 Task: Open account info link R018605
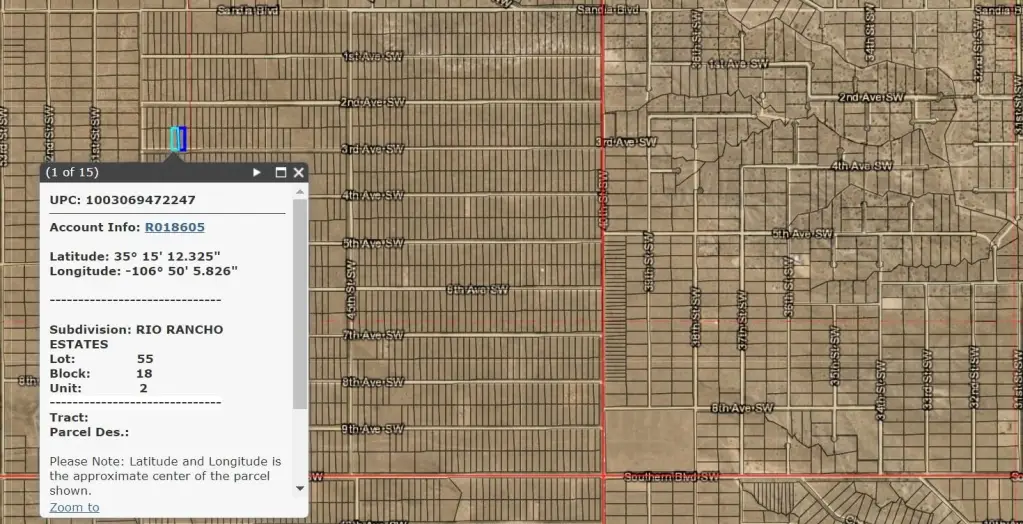pyautogui.click(x=174, y=227)
